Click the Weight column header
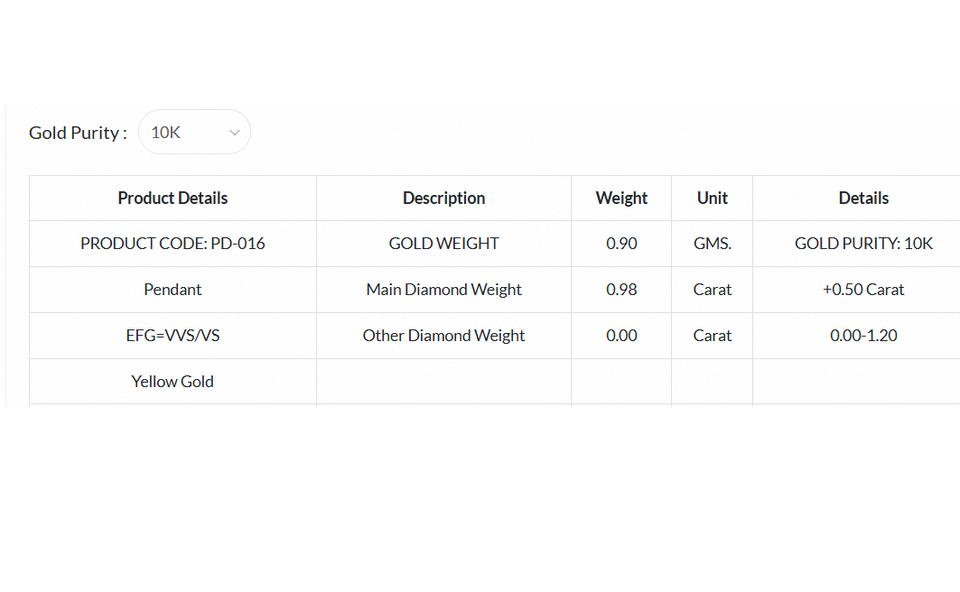This screenshot has height=592, width=960. click(x=621, y=198)
